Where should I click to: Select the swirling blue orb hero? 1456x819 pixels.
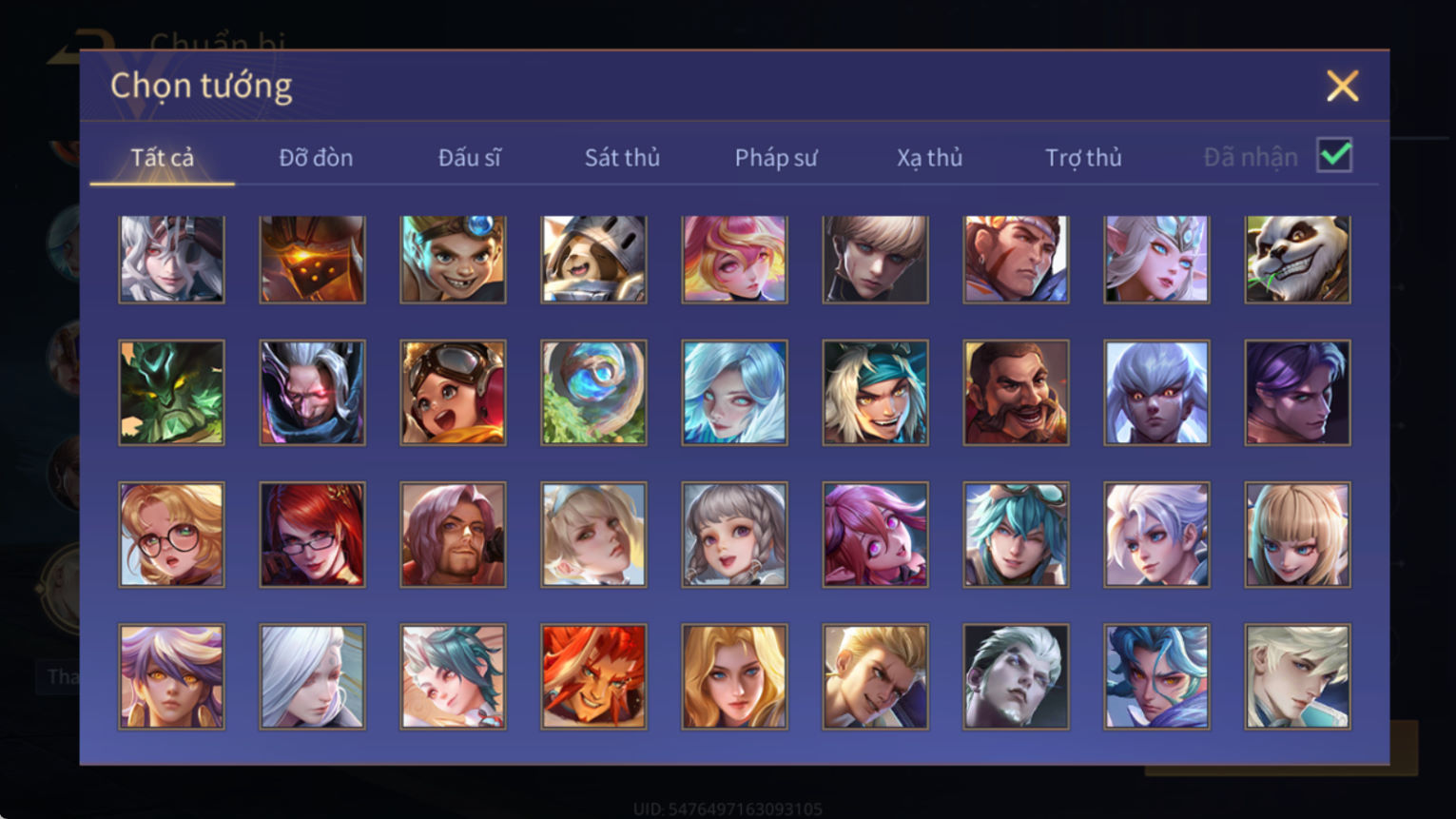(593, 392)
